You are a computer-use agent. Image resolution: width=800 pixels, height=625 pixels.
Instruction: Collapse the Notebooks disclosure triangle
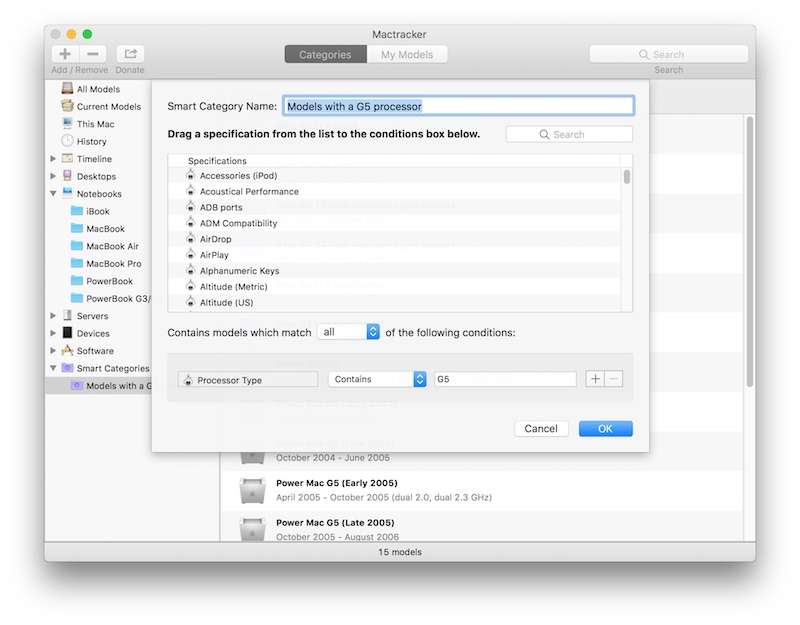pyautogui.click(x=53, y=194)
